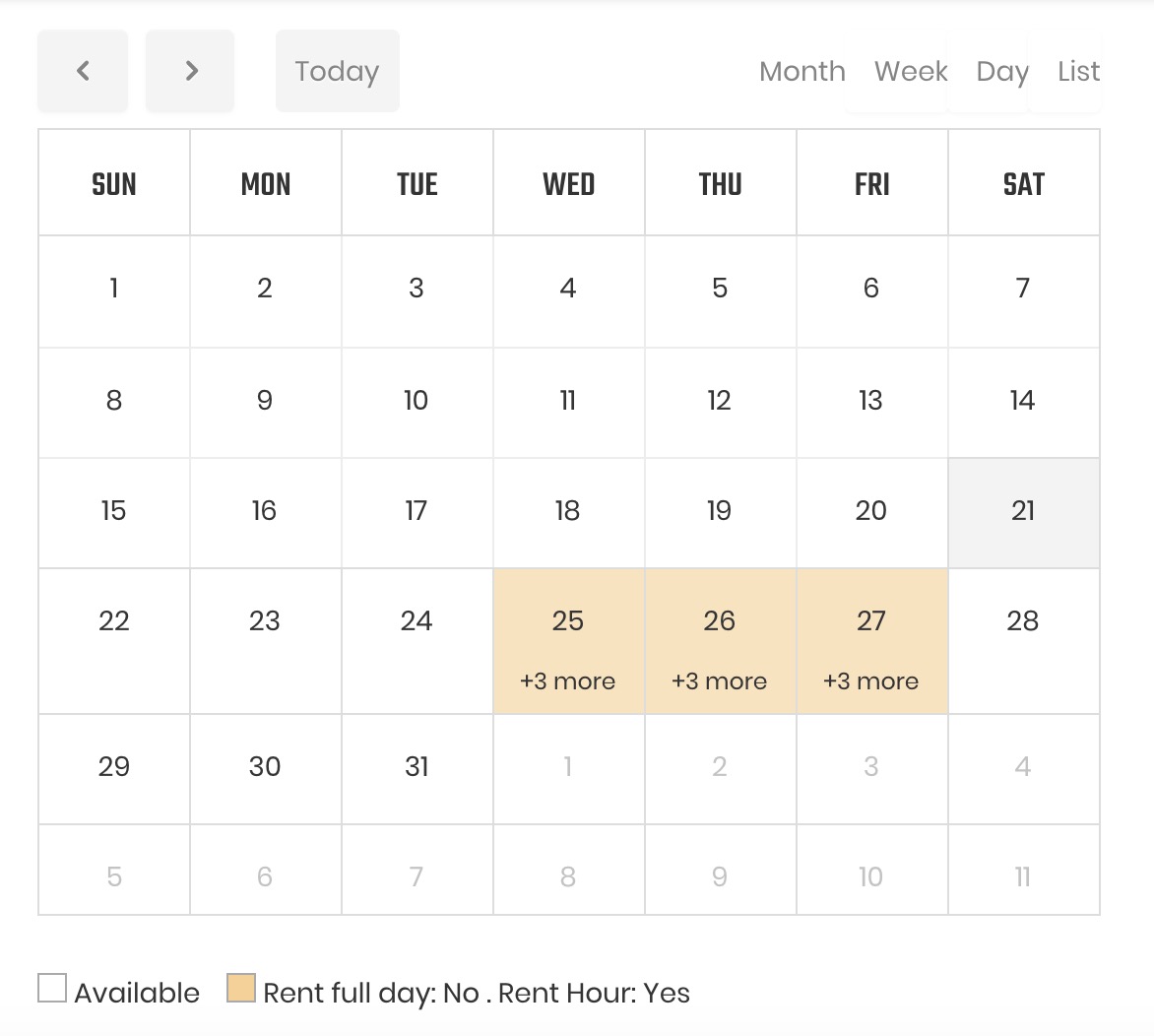Go to the next month with the right arrow

click(x=189, y=70)
